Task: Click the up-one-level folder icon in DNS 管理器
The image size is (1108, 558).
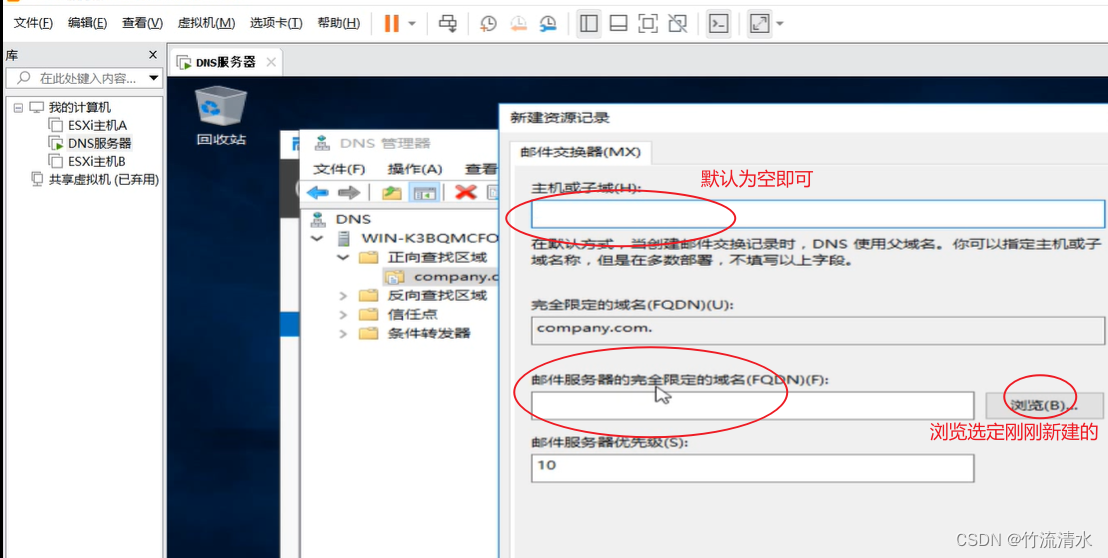Action: point(391,192)
